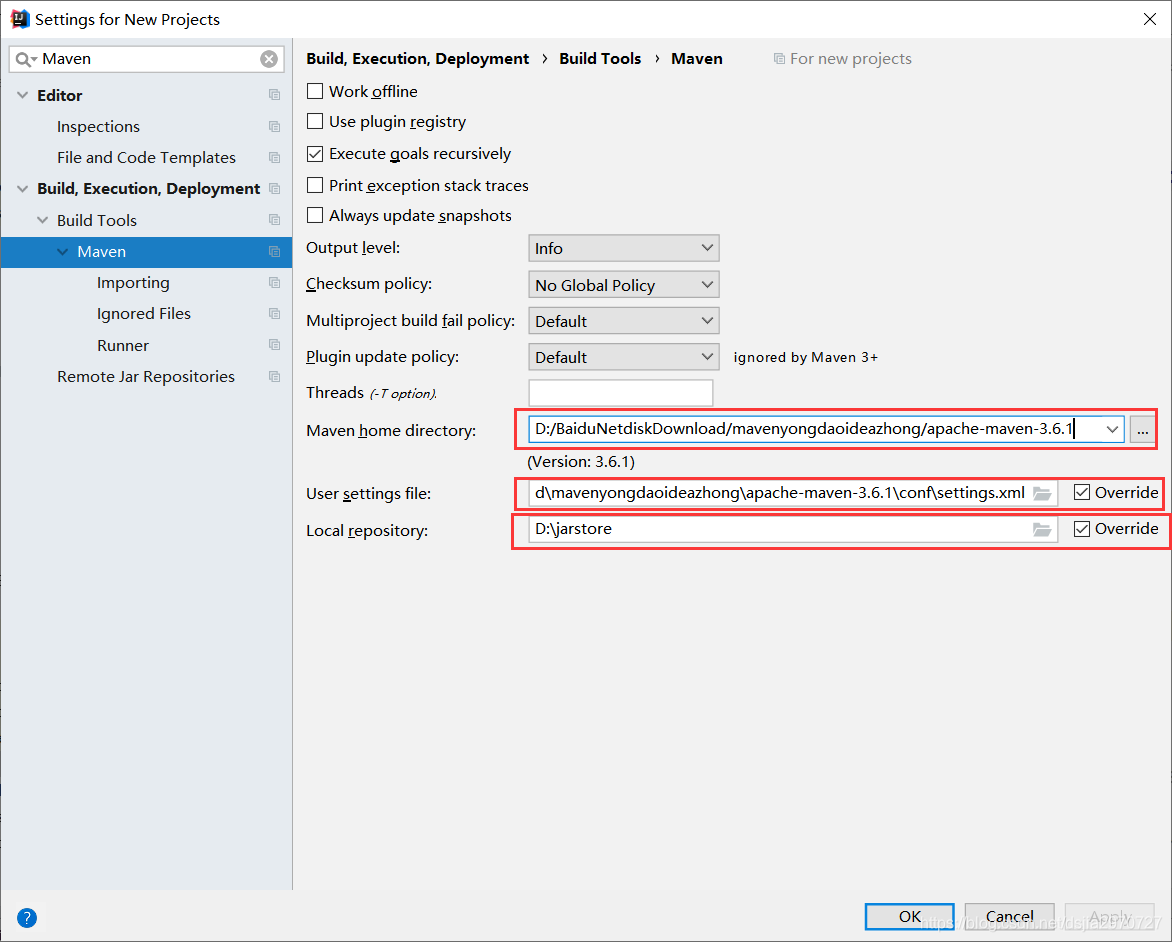Click the project-level icon beside Build Tools
The width and height of the screenshot is (1172, 942).
tap(274, 220)
